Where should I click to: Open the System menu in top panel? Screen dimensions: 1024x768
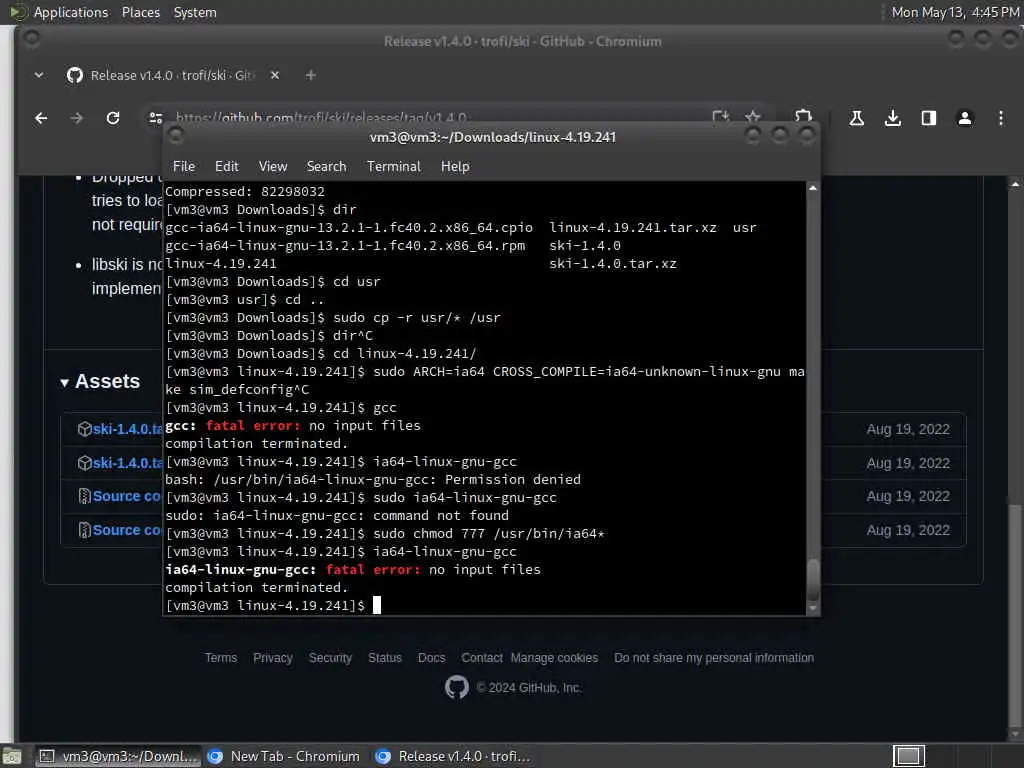(x=195, y=12)
